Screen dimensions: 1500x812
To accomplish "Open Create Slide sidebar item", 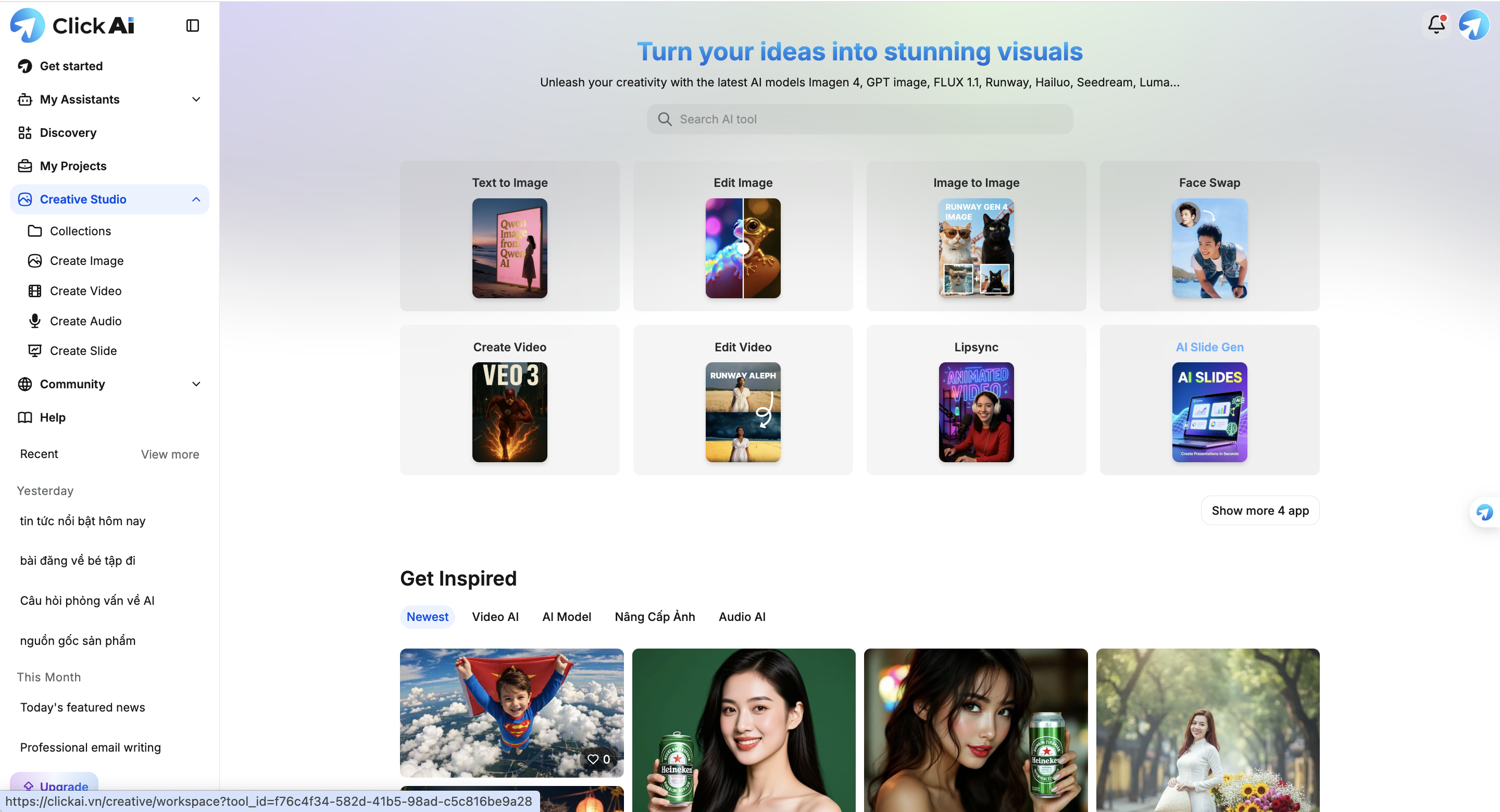I will click(83, 351).
